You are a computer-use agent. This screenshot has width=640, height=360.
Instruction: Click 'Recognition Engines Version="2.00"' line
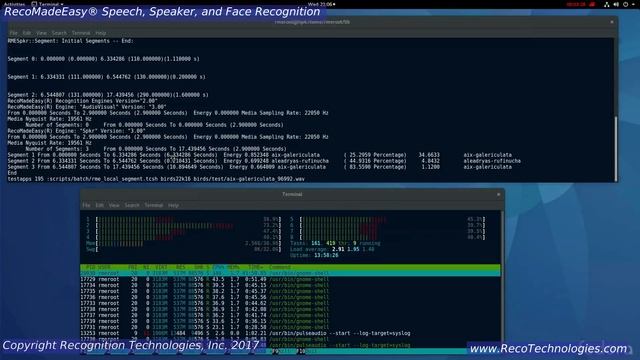[x=82, y=101]
